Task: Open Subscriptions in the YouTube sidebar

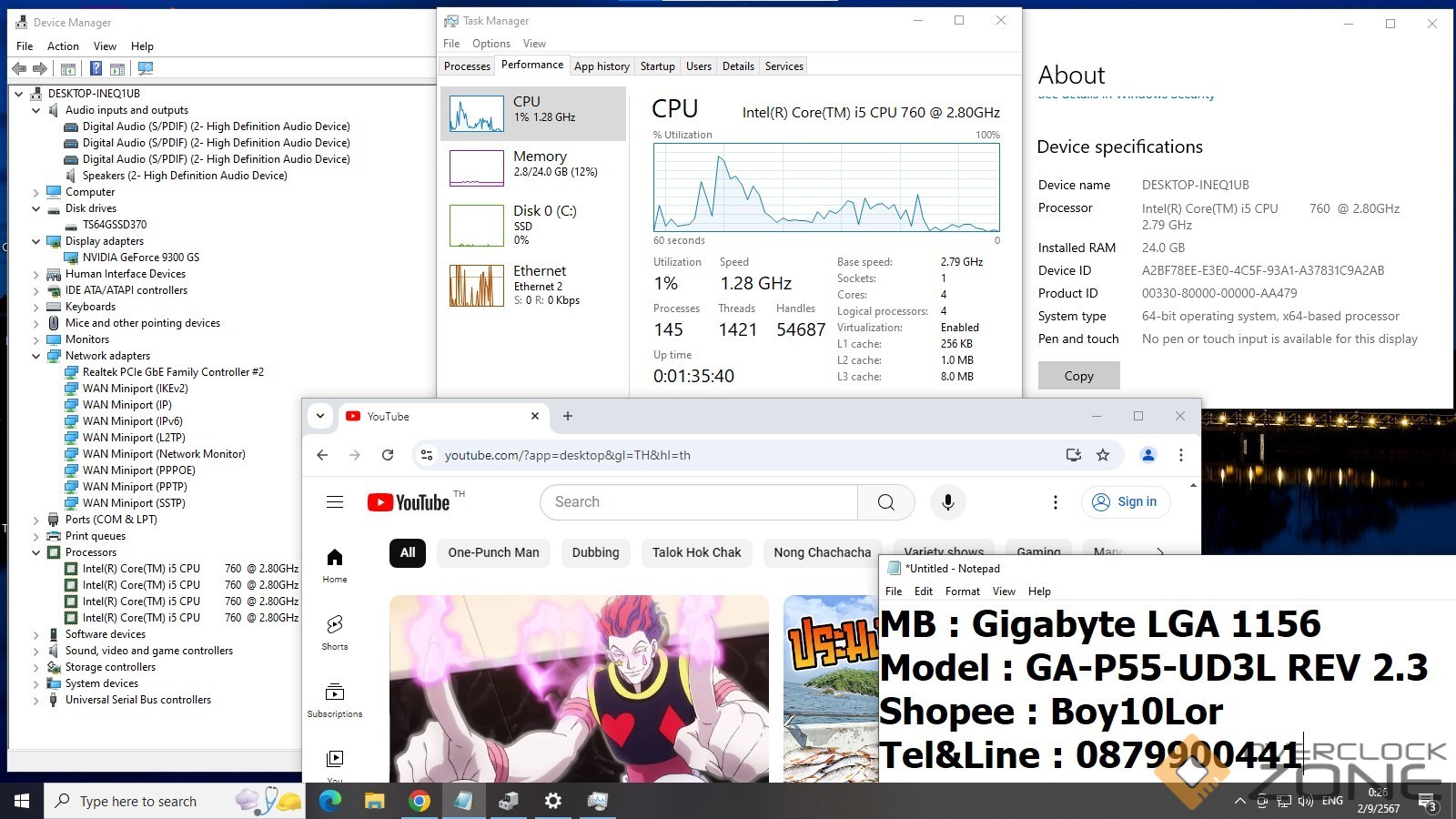Action: [335, 699]
